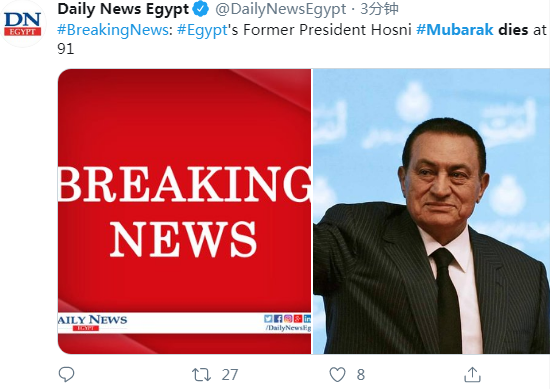Retweet the post using the retweet icon

[x=201, y=375]
